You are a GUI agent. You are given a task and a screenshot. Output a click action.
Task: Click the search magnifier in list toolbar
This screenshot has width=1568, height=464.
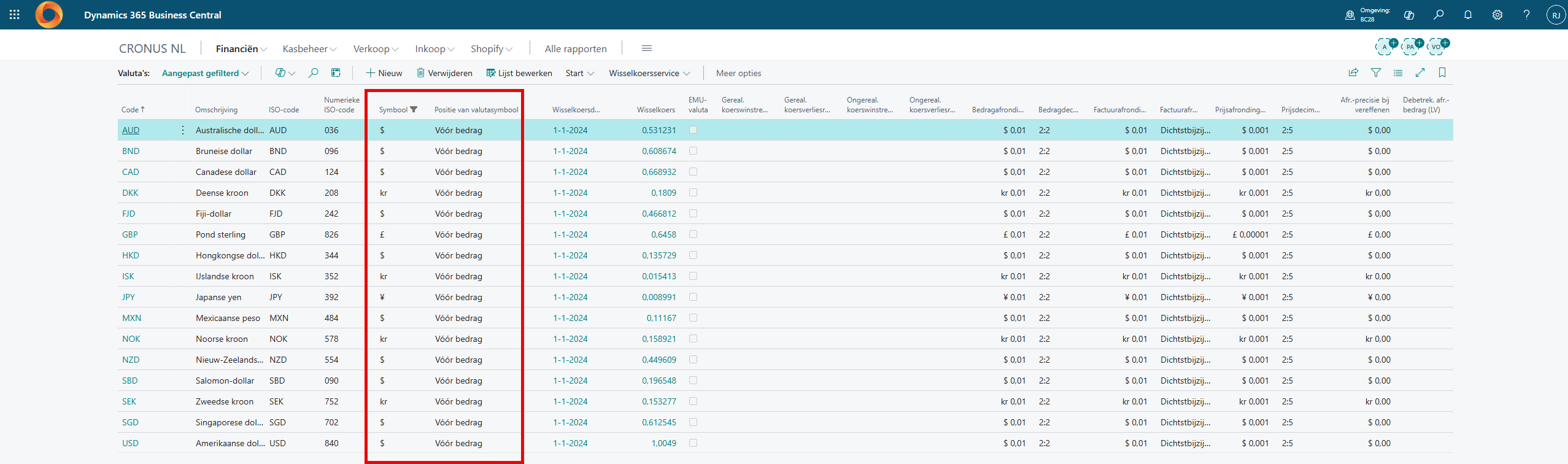[x=313, y=73]
